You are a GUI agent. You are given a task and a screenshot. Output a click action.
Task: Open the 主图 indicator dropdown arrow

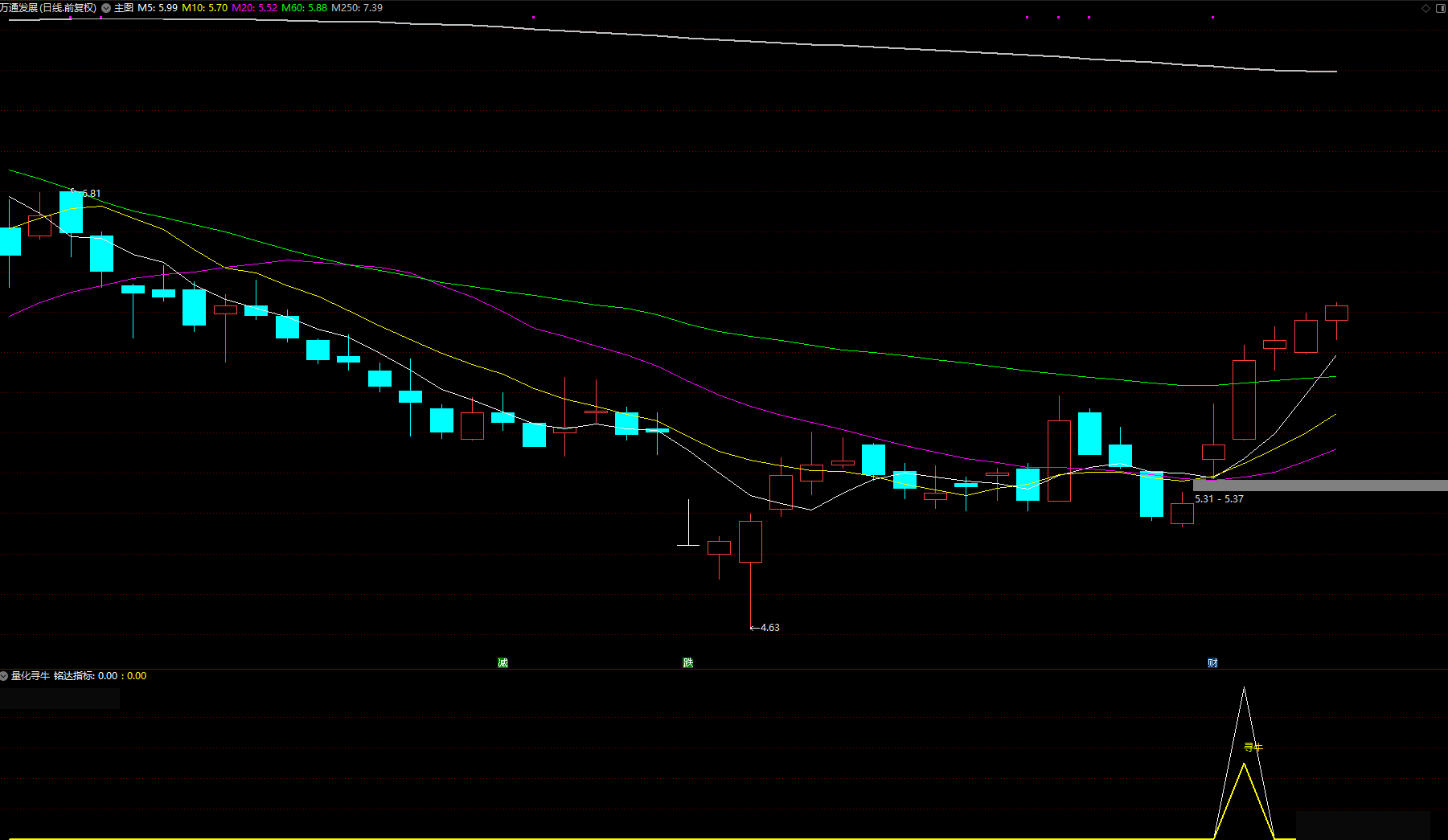click(106, 8)
